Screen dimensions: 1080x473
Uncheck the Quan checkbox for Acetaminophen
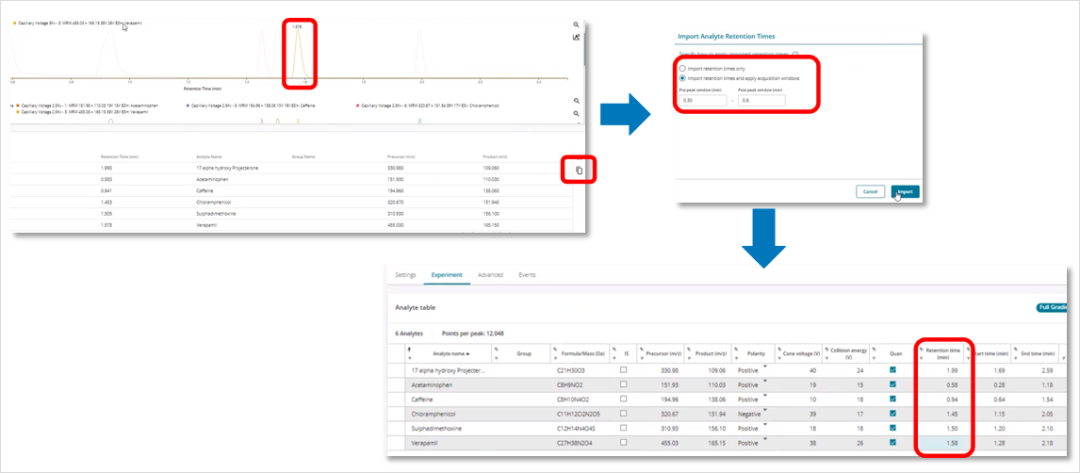tap(894, 384)
